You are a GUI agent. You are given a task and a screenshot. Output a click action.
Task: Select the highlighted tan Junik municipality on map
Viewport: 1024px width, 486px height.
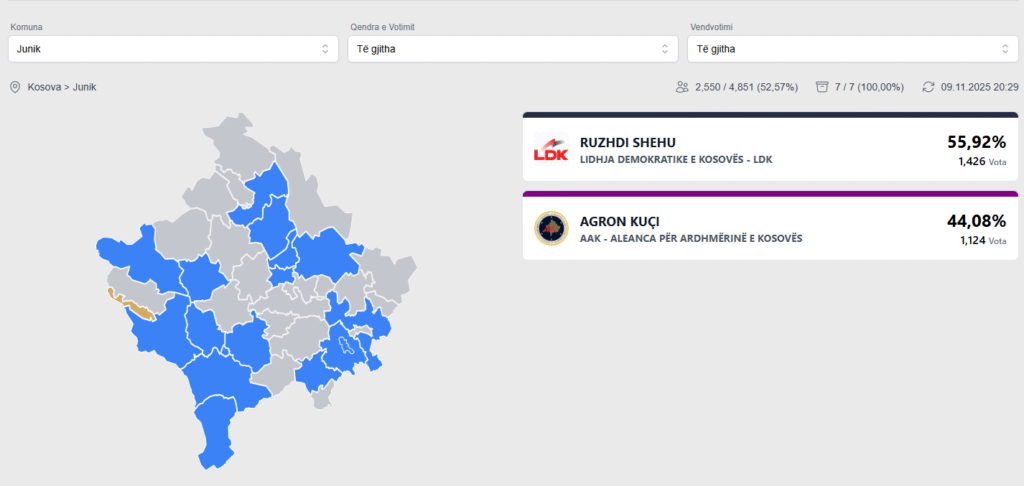(x=131, y=303)
